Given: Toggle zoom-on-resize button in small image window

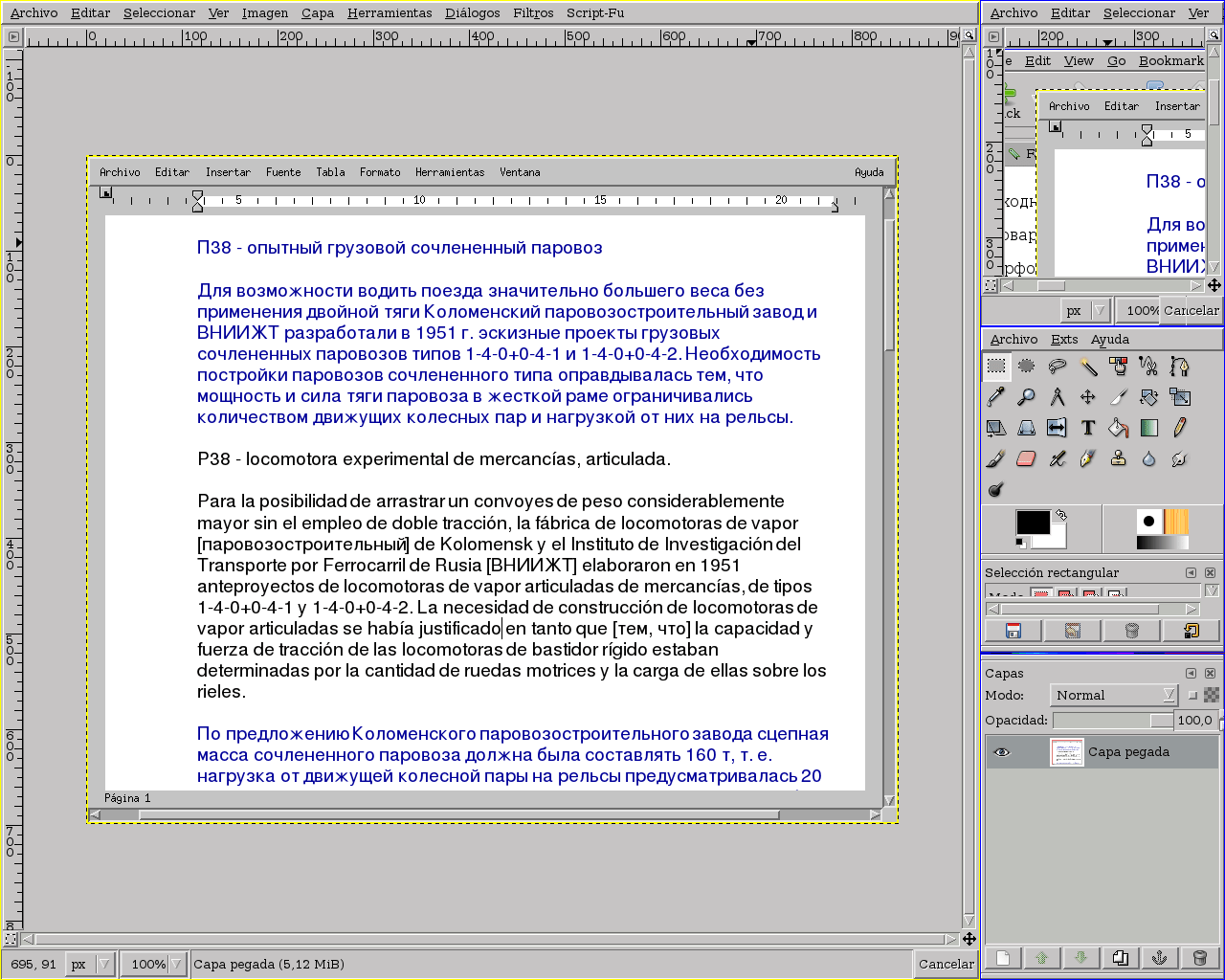Looking at the screenshot, I should coord(1214,36).
